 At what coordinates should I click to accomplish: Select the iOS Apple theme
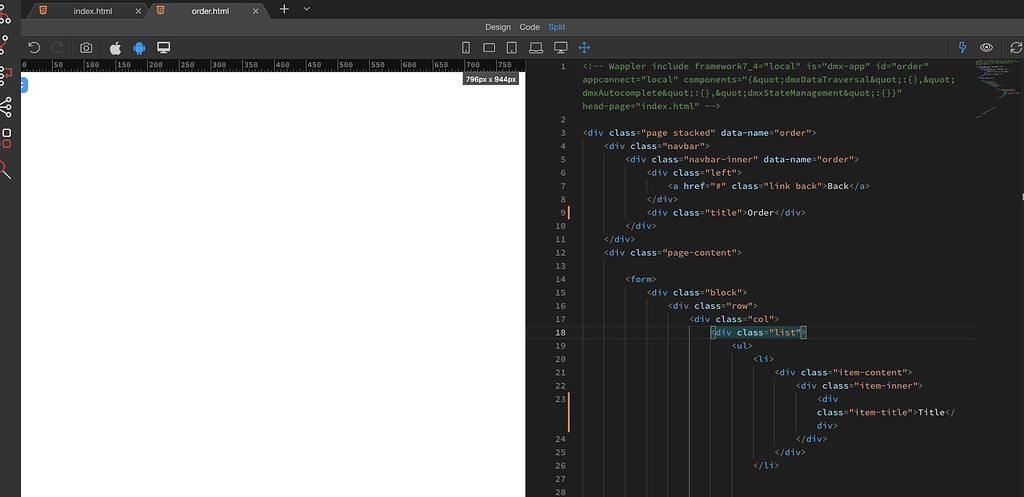(x=115, y=48)
